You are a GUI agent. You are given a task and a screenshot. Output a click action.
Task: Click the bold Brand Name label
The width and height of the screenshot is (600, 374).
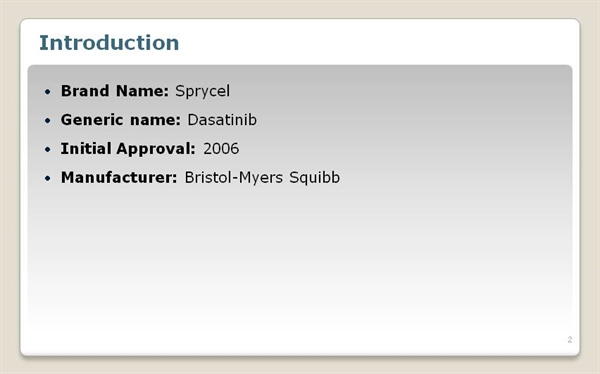[115, 91]
